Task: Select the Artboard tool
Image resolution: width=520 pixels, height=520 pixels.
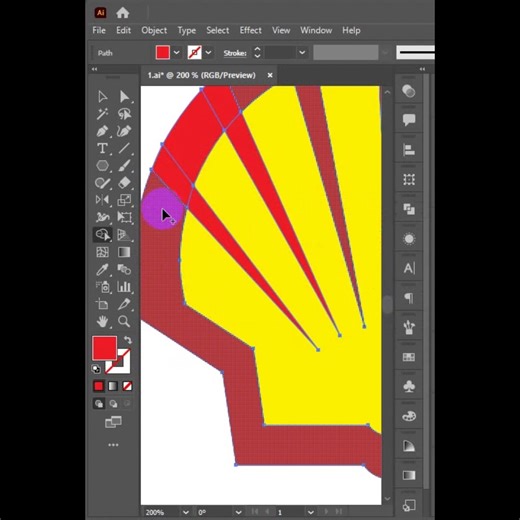Action: coord(103,304)
